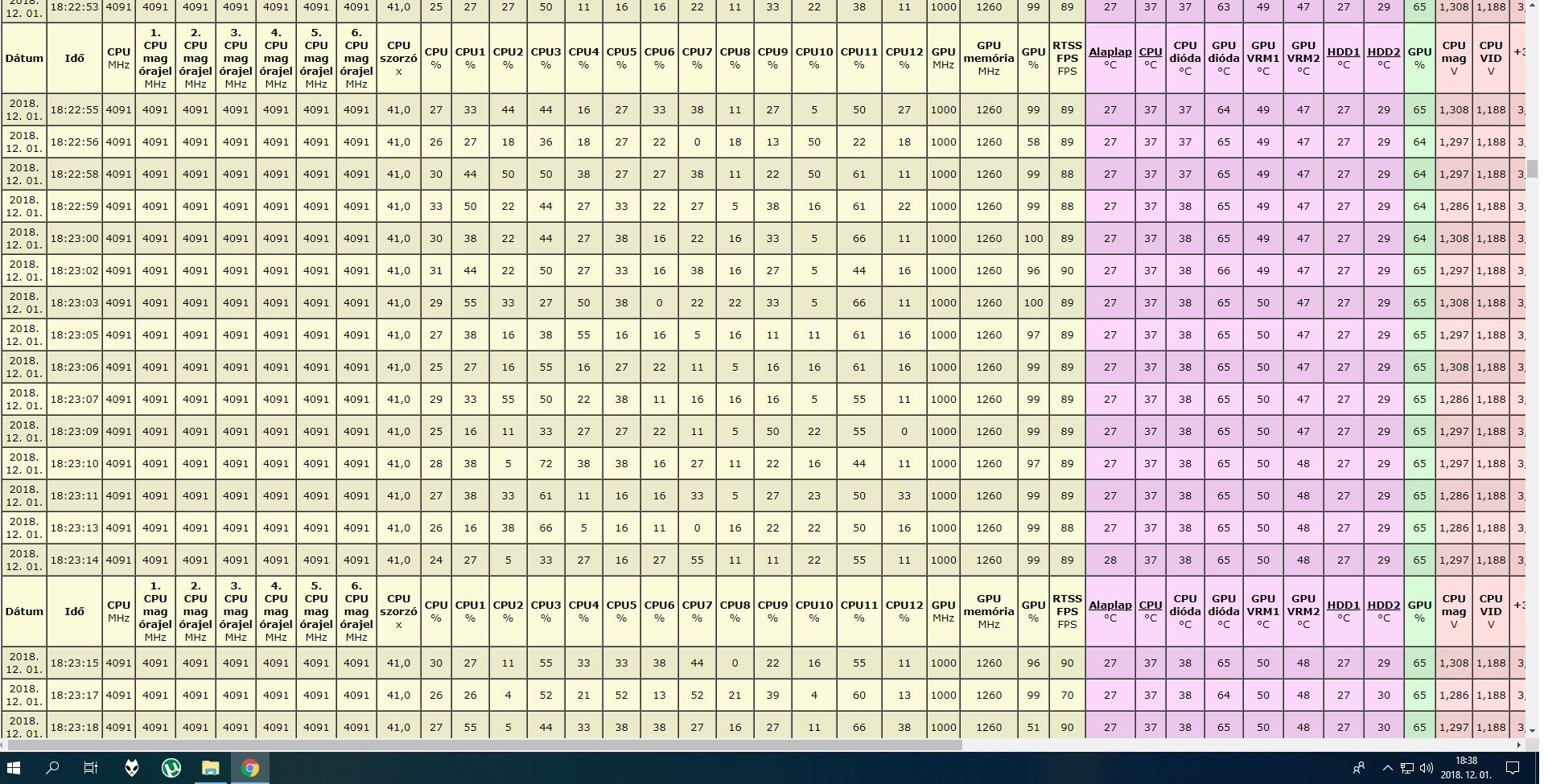Screen dimensions: 1544x784
Task: Select the time cell 18:23:03
Action: (74, 302)
